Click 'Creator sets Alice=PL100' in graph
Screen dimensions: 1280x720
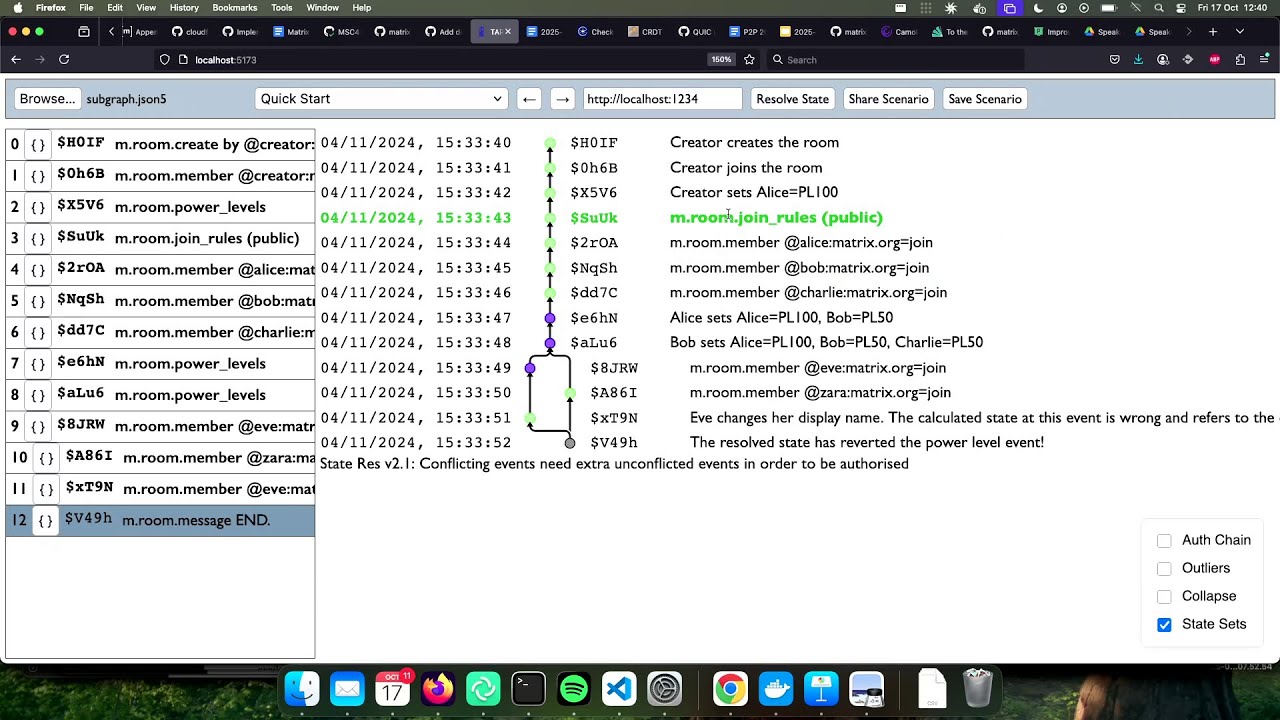pyautogui.click(x=754, y=192)
